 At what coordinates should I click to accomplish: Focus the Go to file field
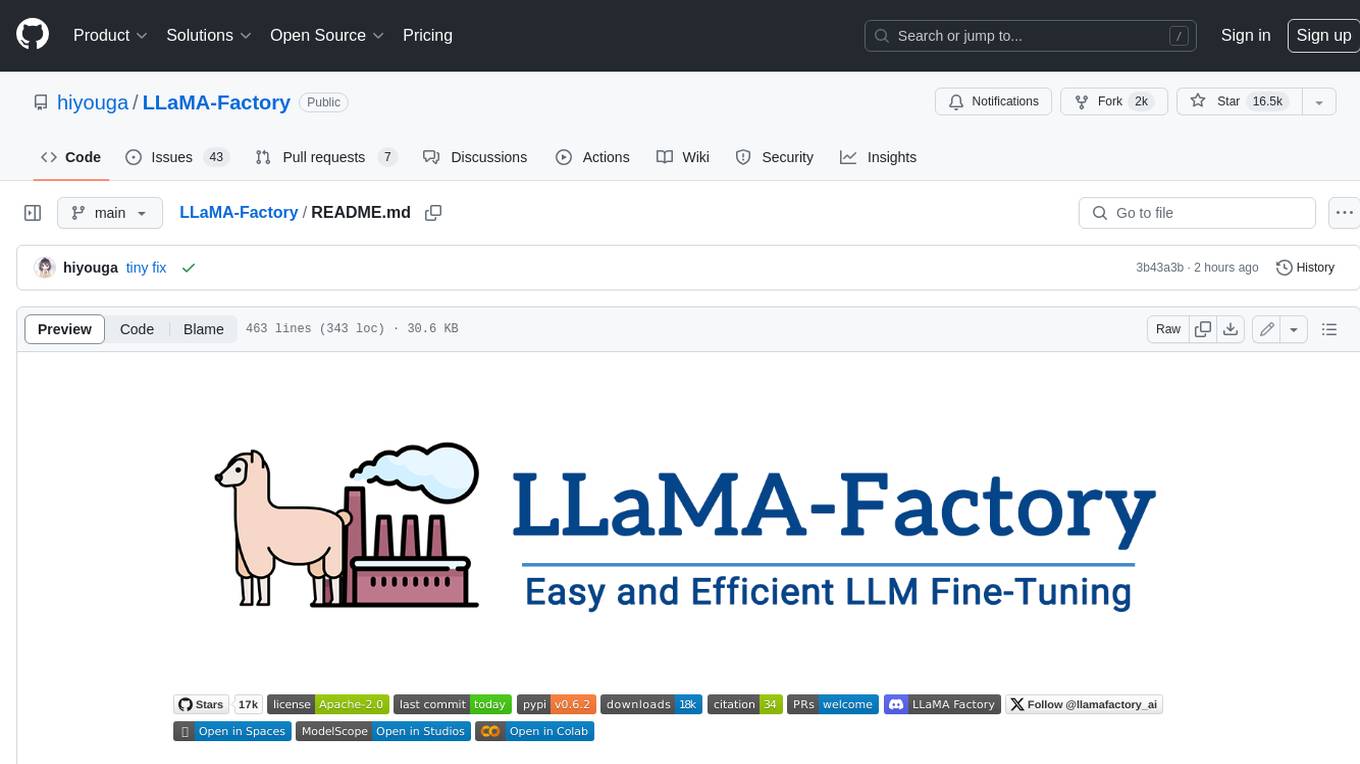click(1197, 213)
